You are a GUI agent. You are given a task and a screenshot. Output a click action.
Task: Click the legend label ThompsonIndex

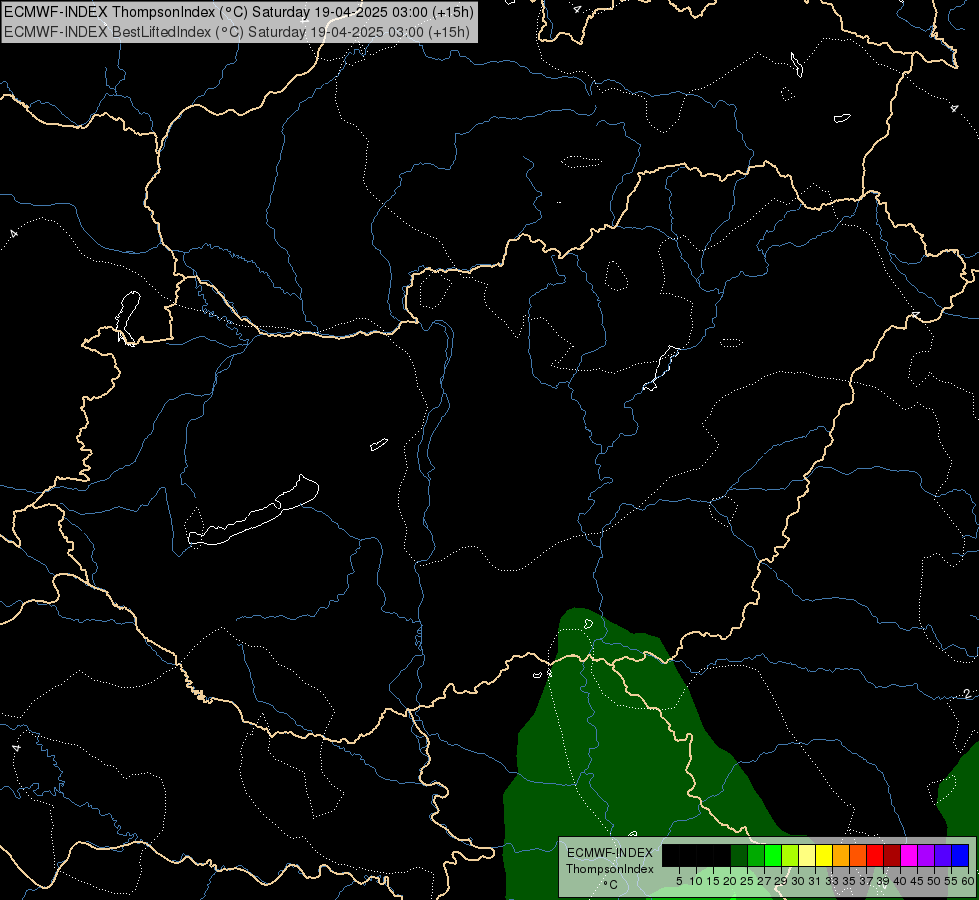(610, 869)
